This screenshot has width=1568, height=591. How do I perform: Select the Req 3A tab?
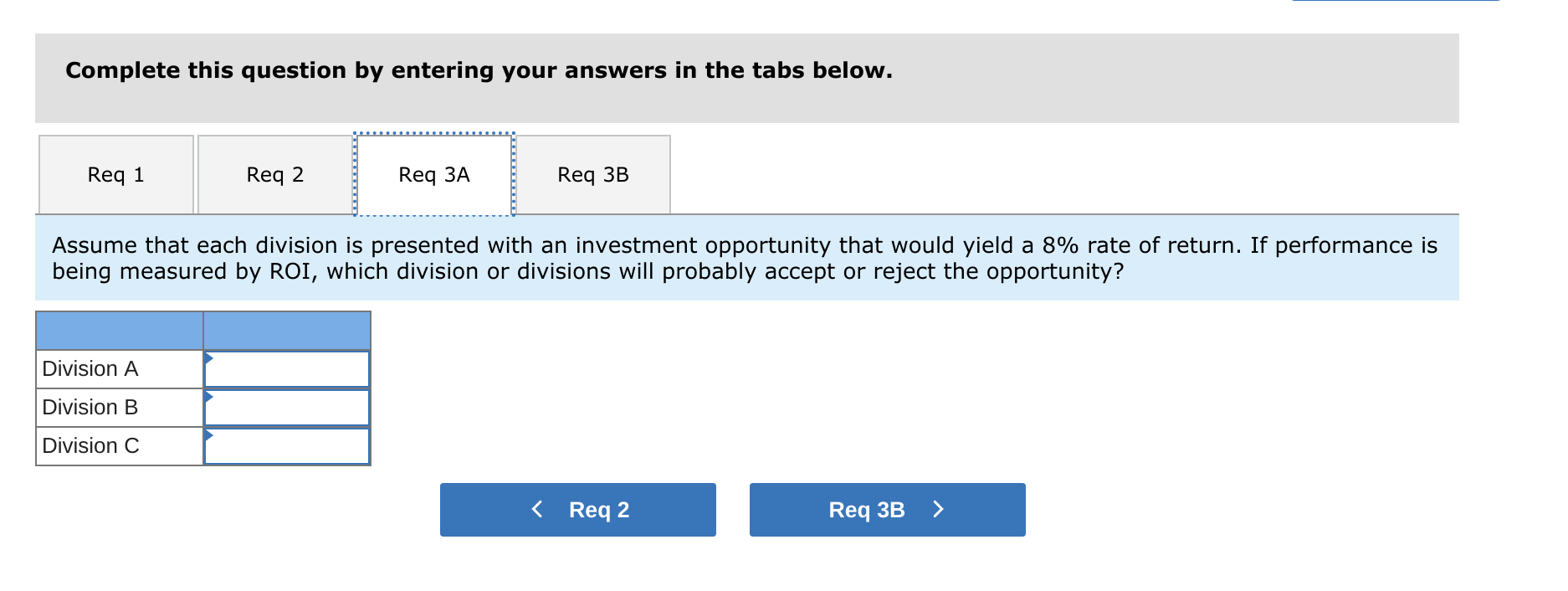[433, 174]
